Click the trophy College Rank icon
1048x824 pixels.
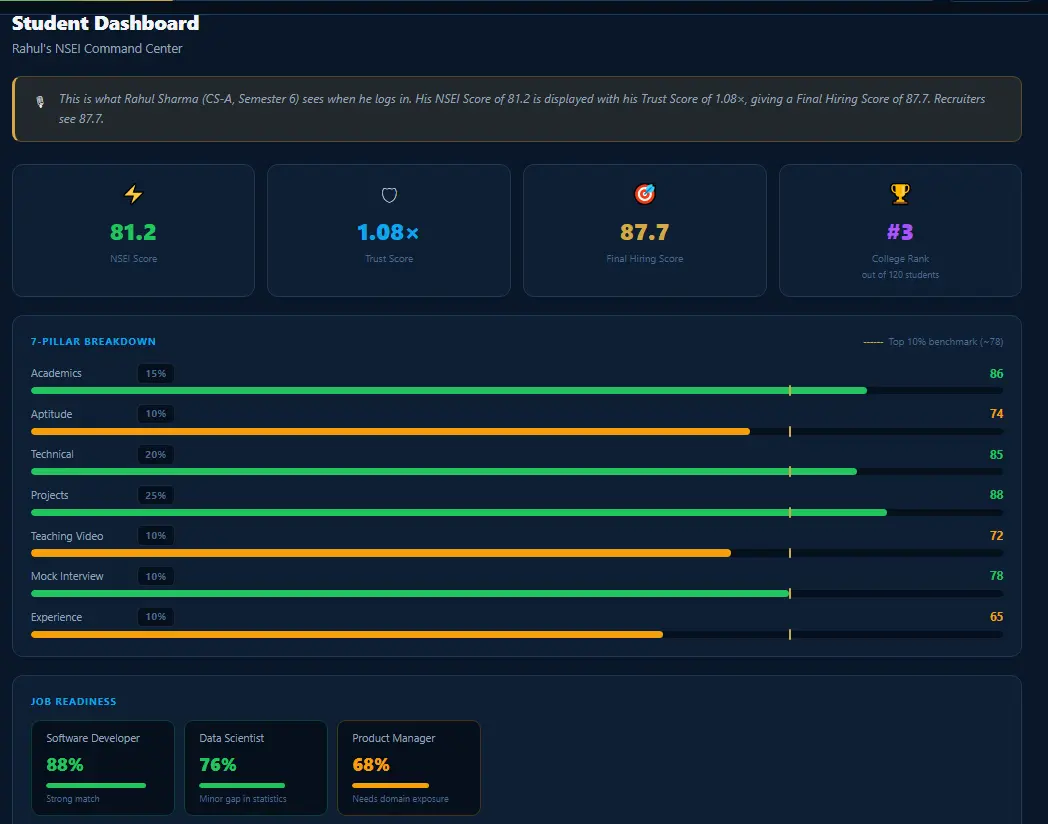tap(900, 194)
